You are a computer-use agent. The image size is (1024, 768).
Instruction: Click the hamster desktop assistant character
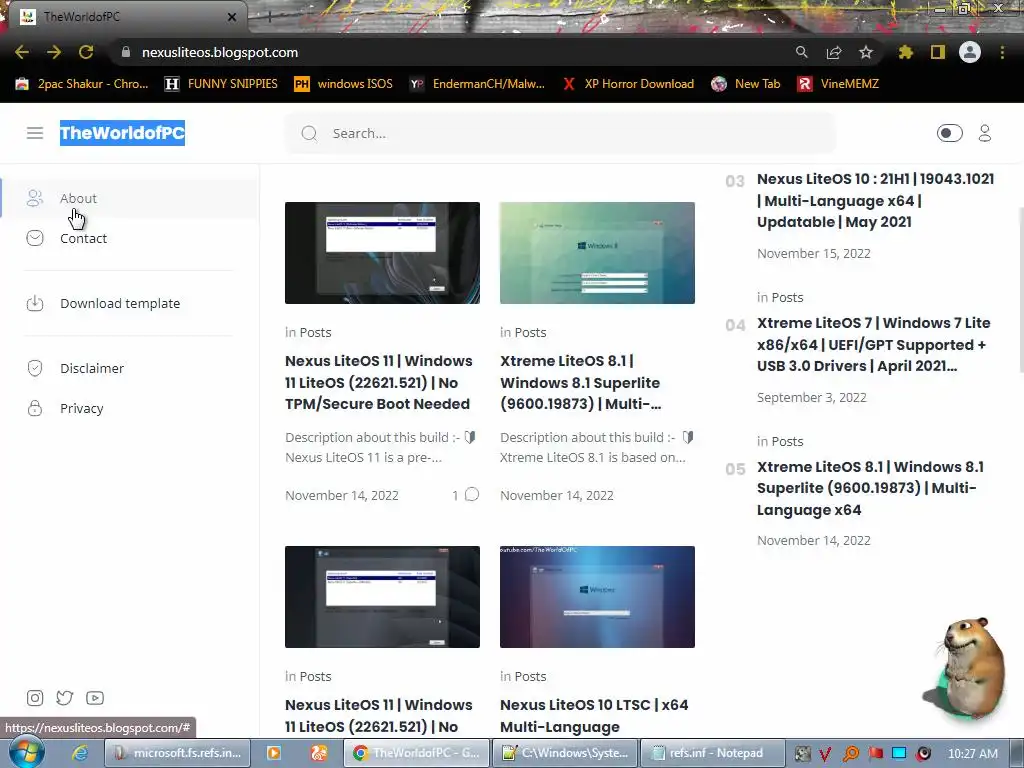[968, 669]
